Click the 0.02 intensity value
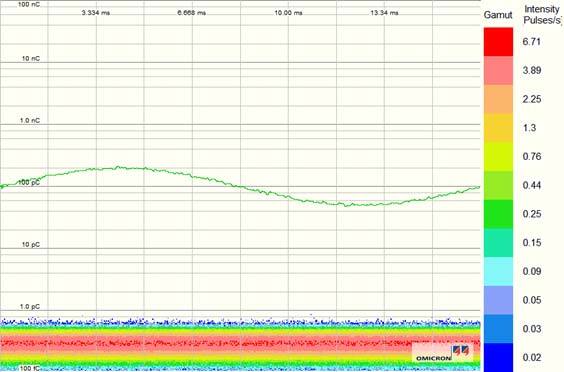The height and width of the screenshot is (372, 564). pos(532,358)
